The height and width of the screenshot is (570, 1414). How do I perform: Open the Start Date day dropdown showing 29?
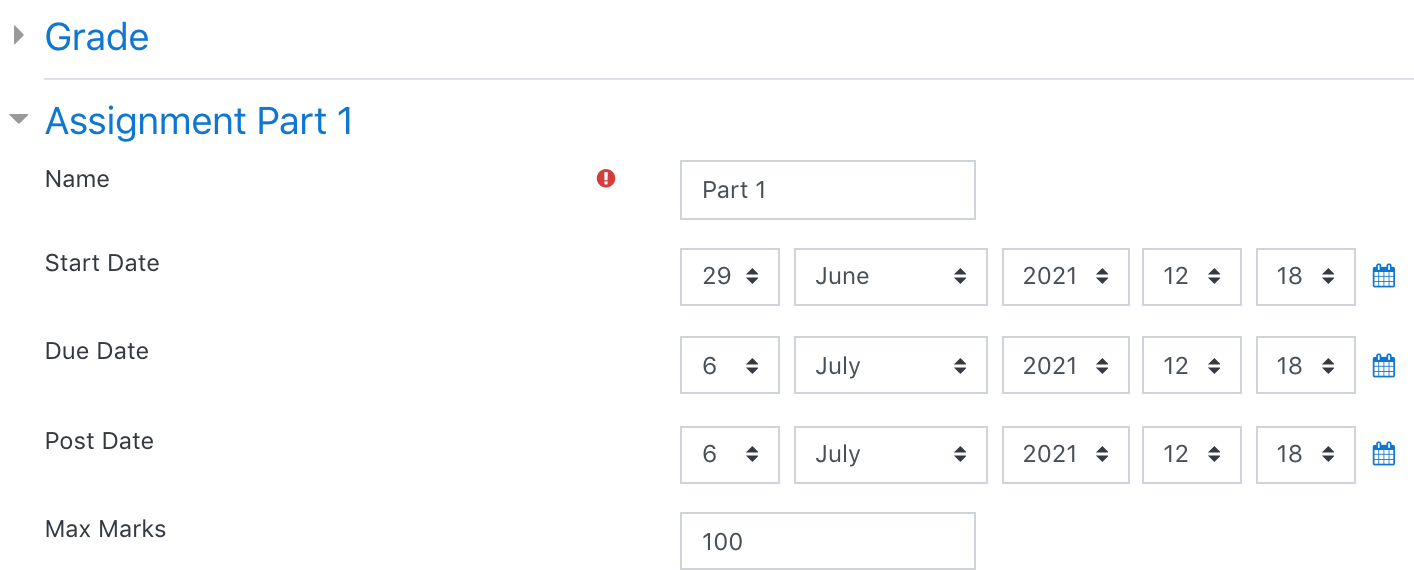tap(730, 277)
